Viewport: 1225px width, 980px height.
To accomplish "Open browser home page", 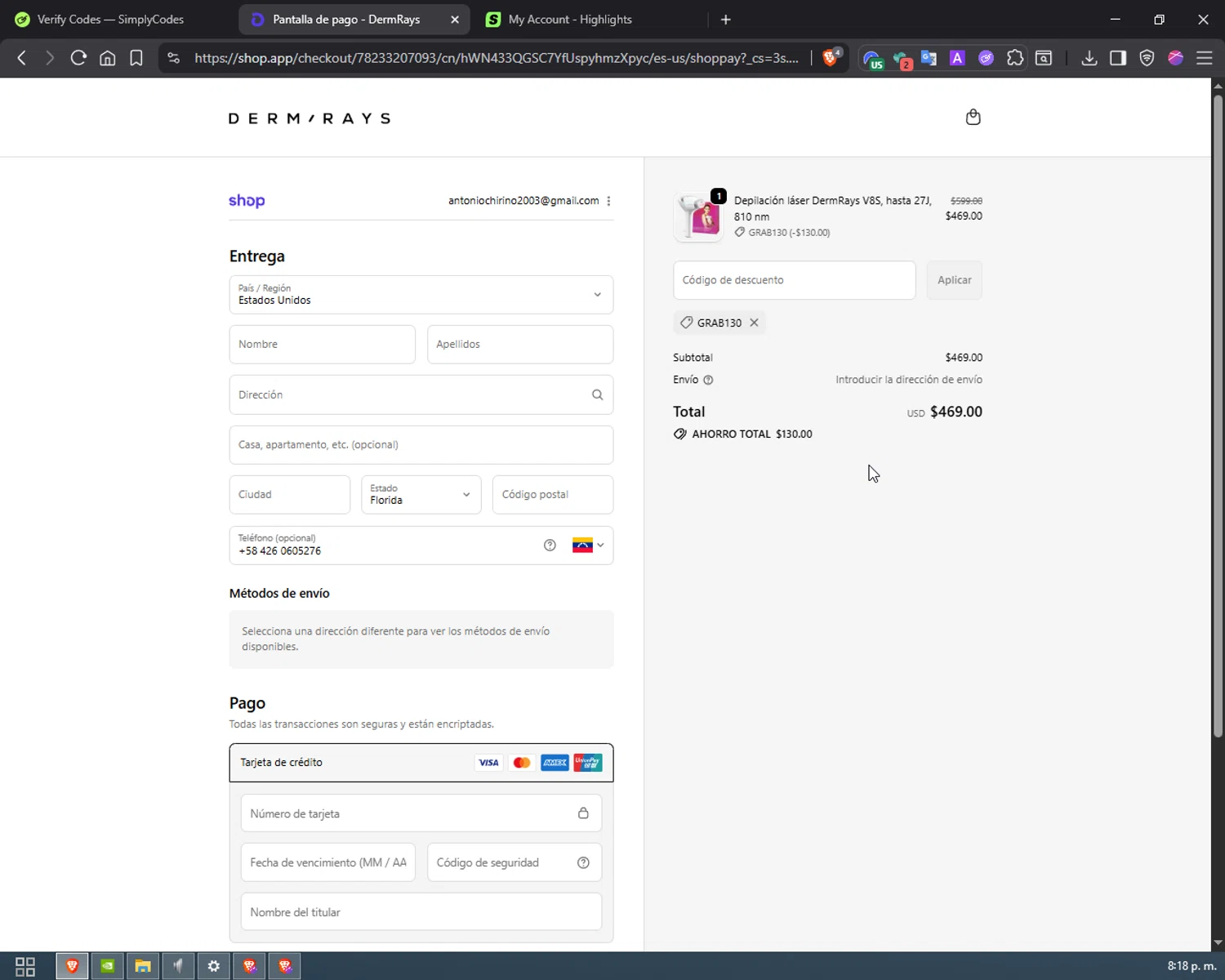I will pyautogui.click(x=107, y=58).
